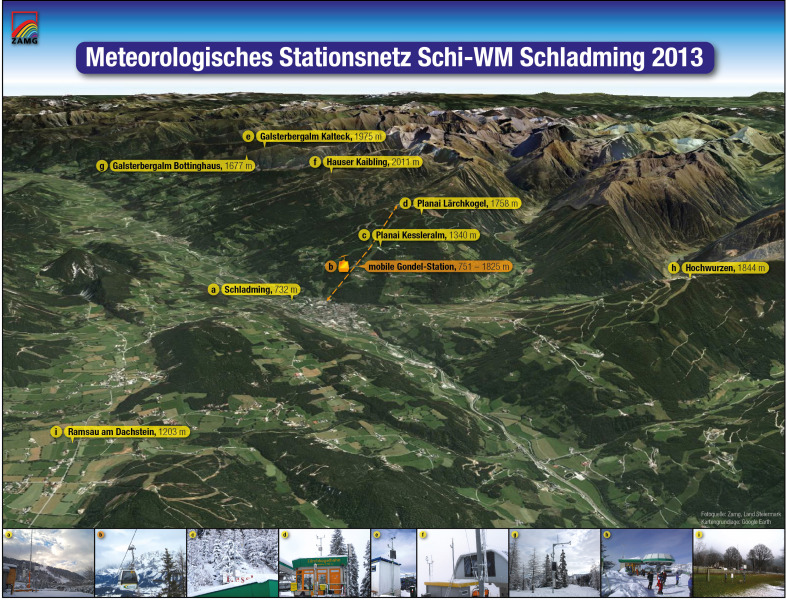Select the yellow 'a' marker beside Schladming
The image size is (786, 600).
point(214,290)
